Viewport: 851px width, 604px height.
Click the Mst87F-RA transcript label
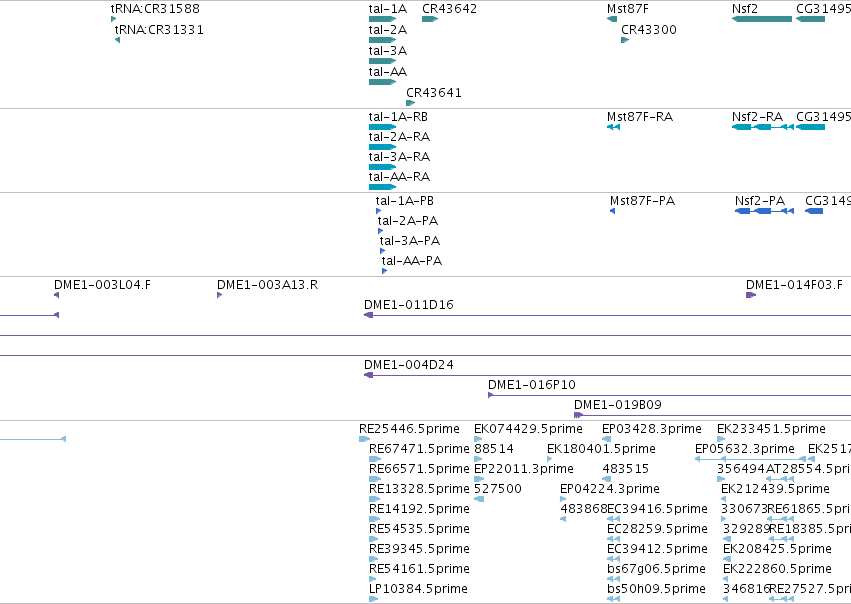click(x=640, y=117)
